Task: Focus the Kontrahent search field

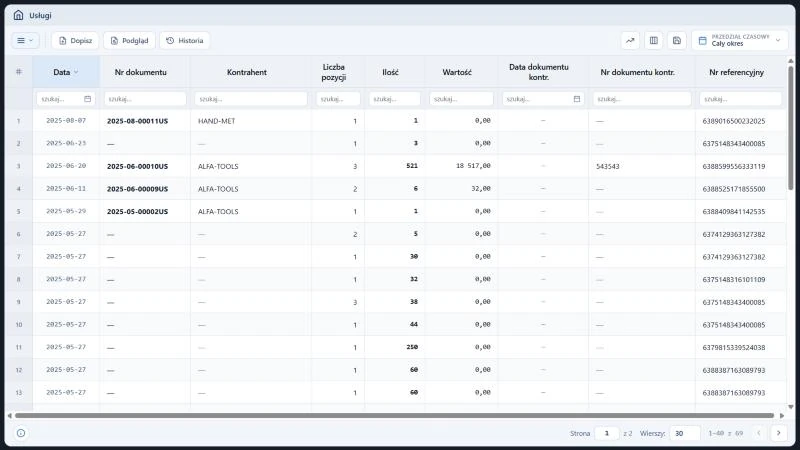Action: 251,99
